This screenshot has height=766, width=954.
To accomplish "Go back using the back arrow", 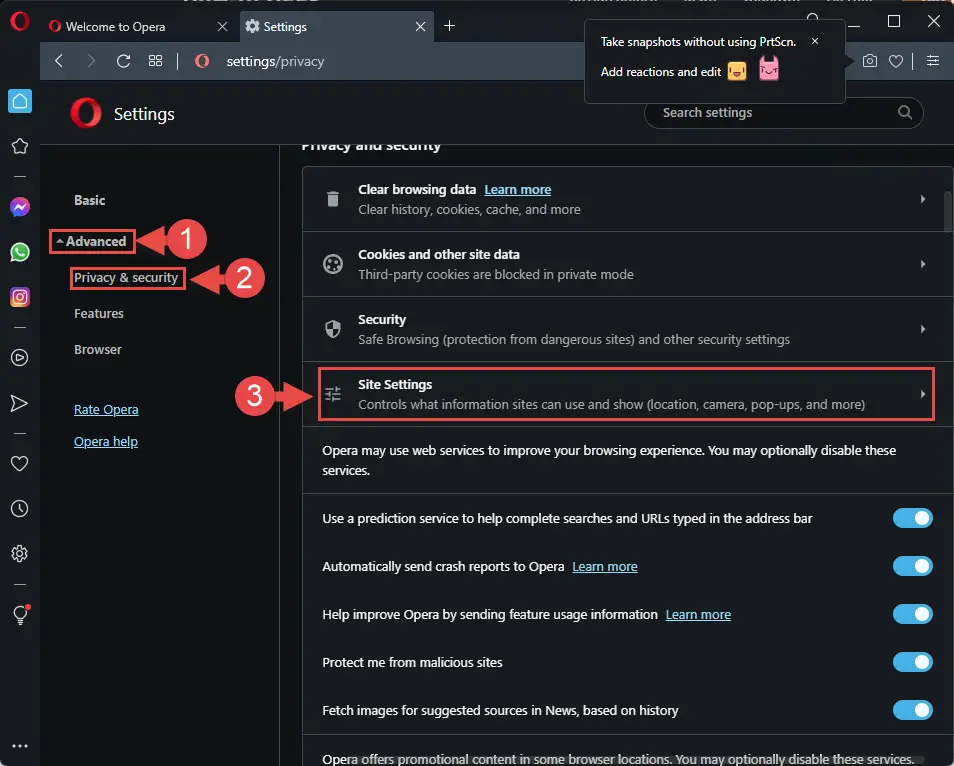I will 59,61.
